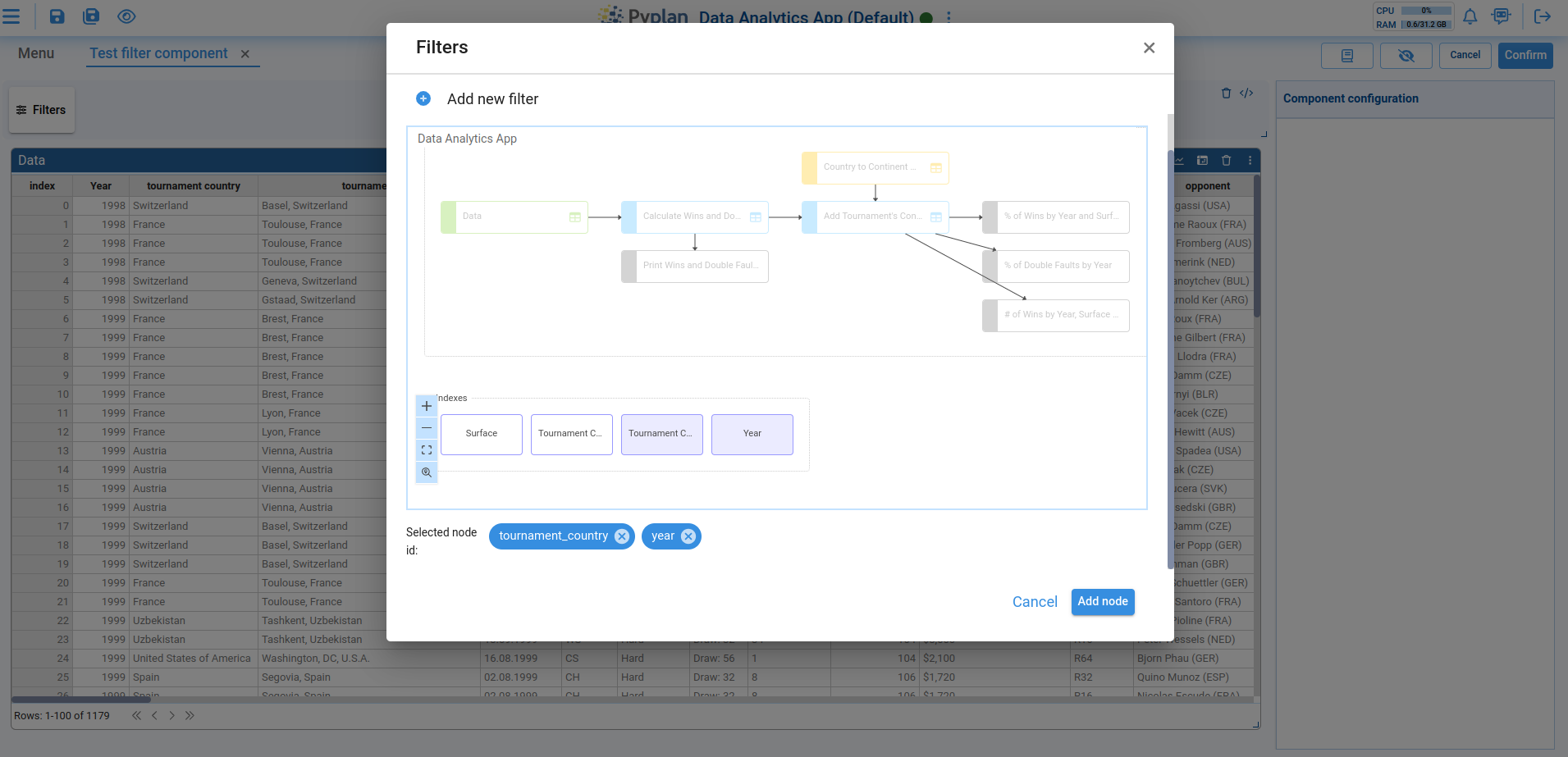Viewport: 1568px width, 757px height.
Task: Click the table's horizontal scrollbar
Action: (81, 700)
